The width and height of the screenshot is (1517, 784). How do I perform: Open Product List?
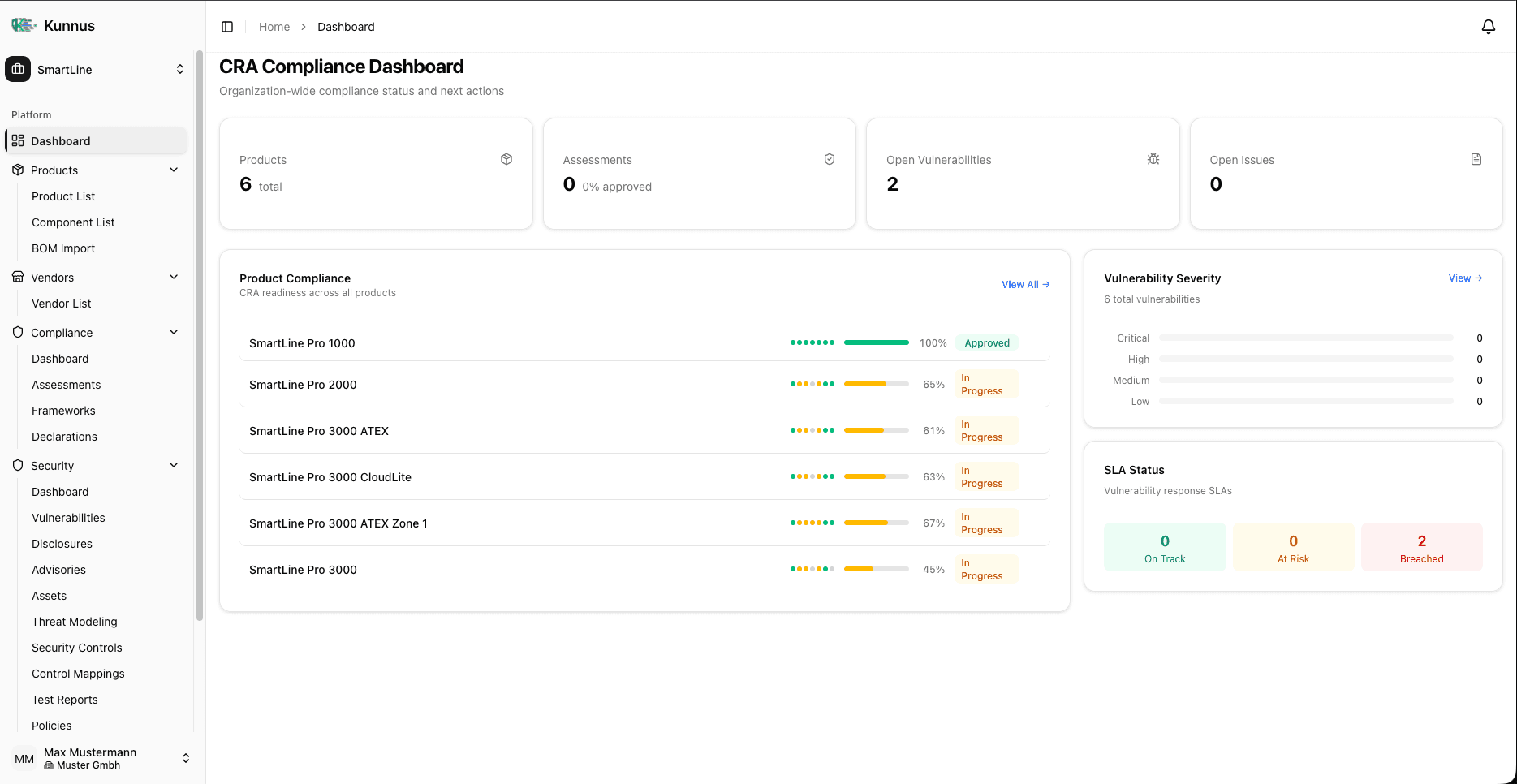point(63,196)
